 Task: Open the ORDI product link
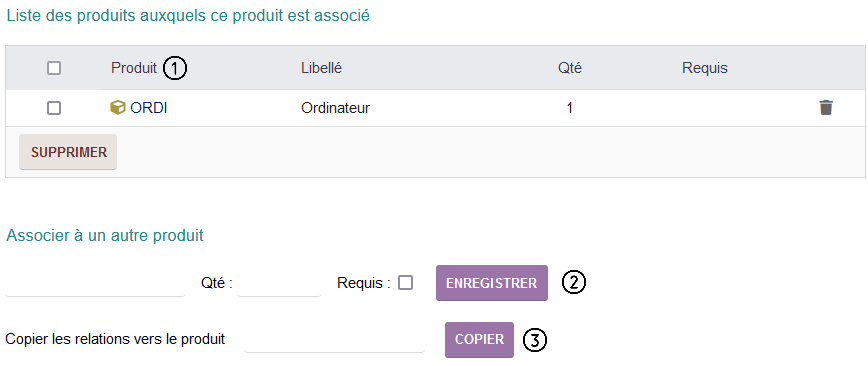click(149, 108)
